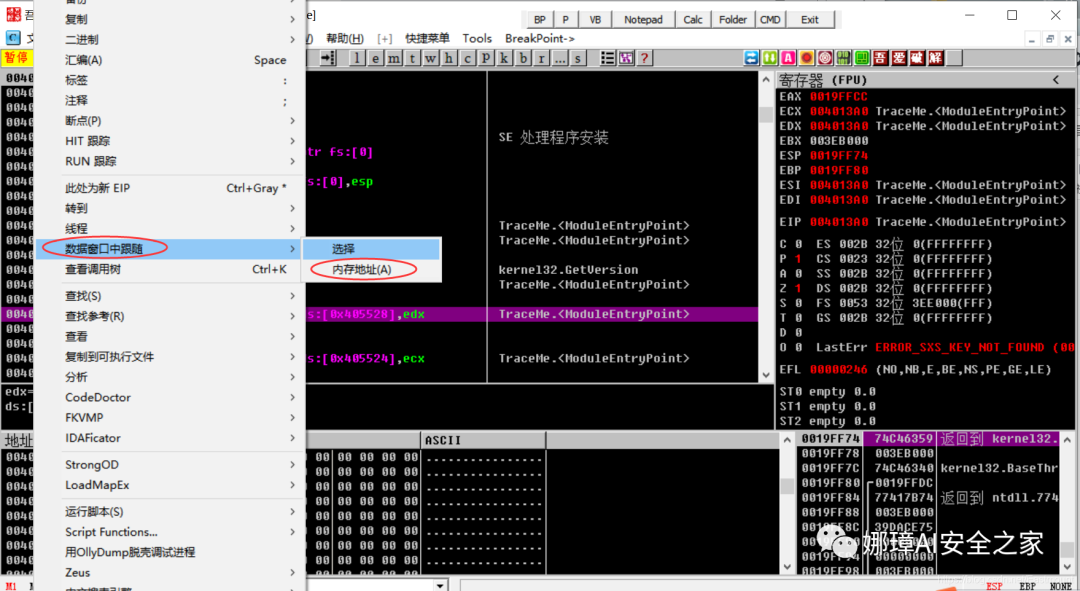This screenshot has height=591, width=1080.
Task: Click the pink target plugin icon
Action: point(825,59)
